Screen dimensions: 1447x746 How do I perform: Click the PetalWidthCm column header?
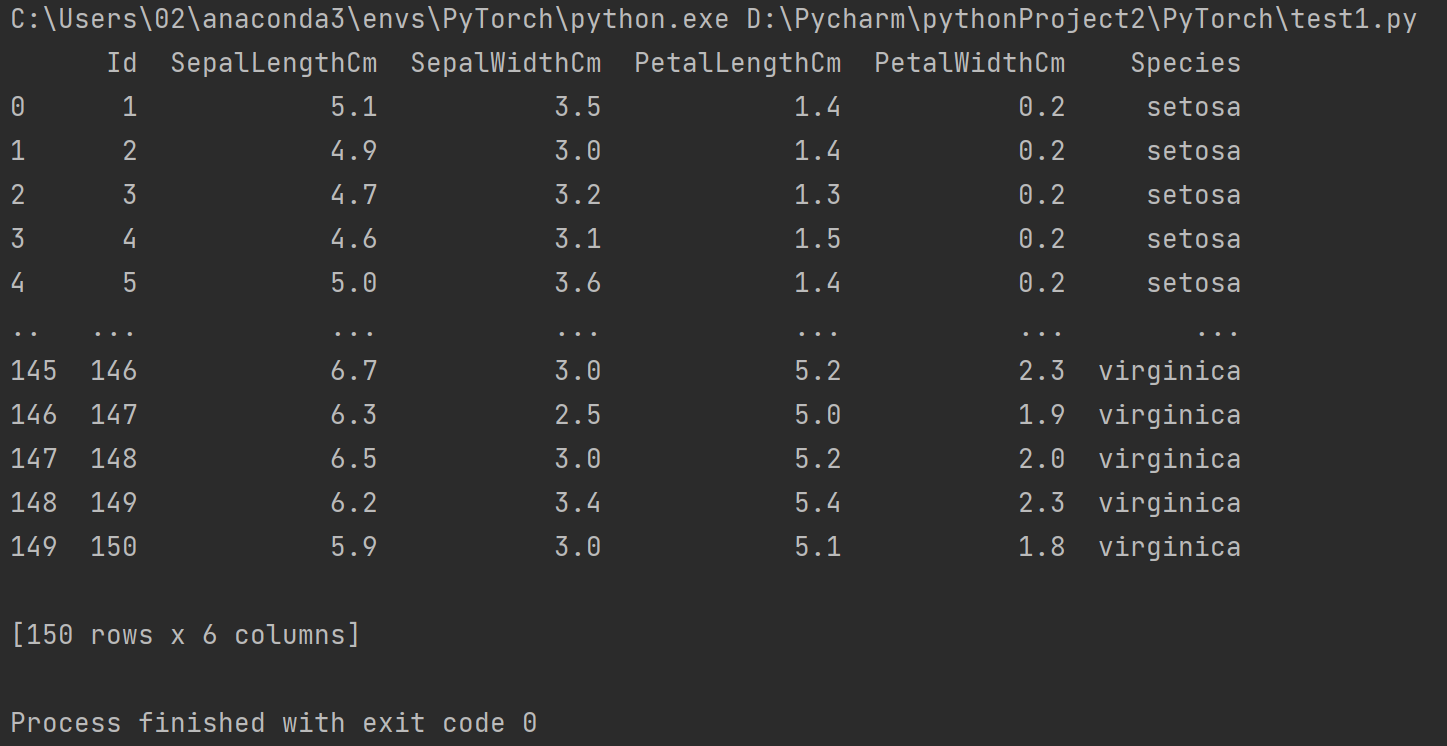pos(970,63)
